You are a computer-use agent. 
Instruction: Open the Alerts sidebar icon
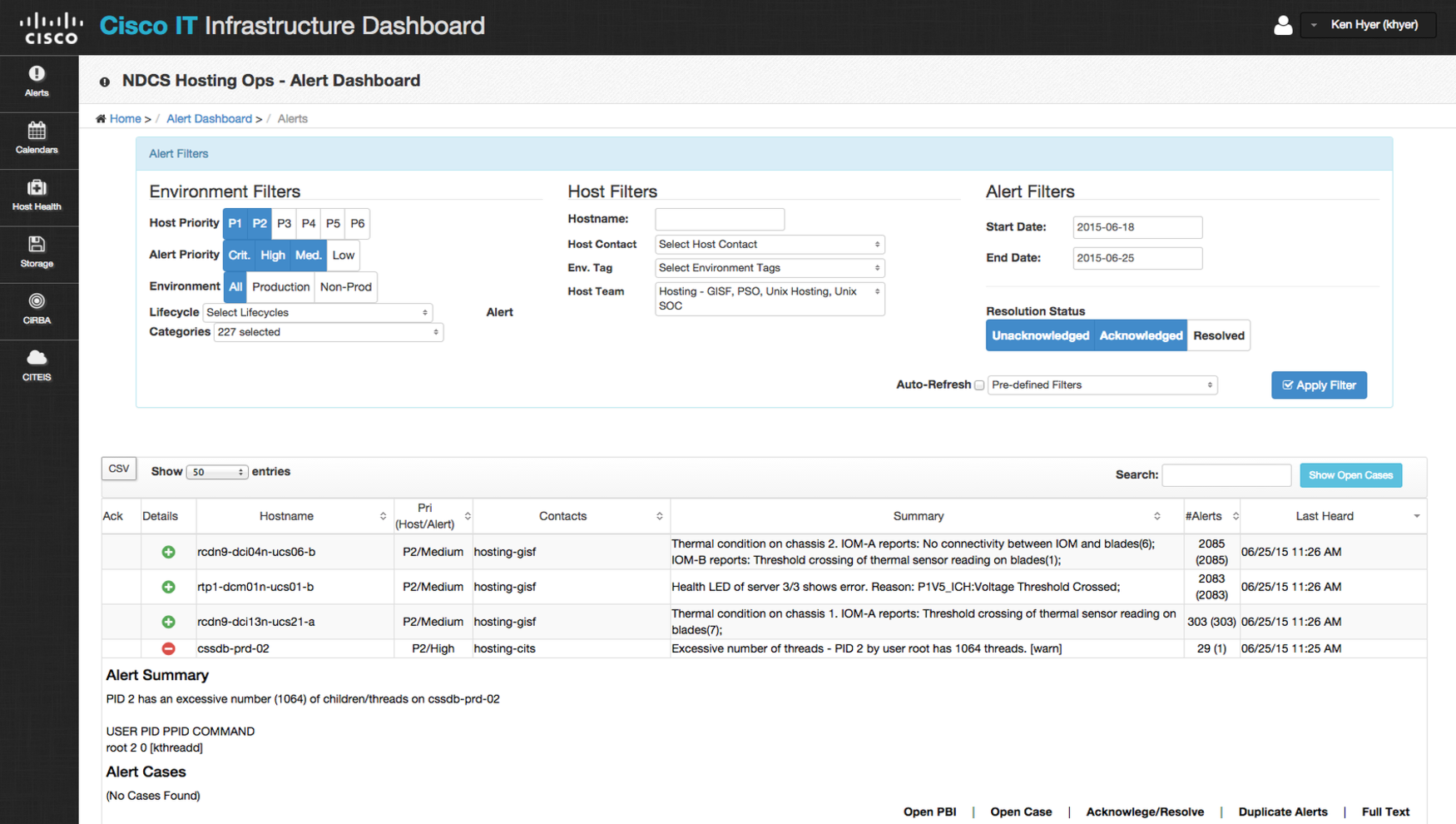coord(37,82)
